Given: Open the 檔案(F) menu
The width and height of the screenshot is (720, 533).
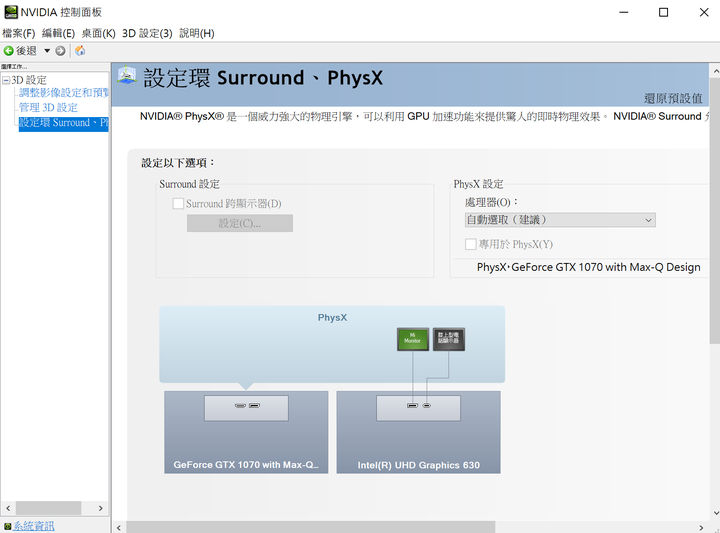Looking at the screenshot, I should tap(18, 33).
